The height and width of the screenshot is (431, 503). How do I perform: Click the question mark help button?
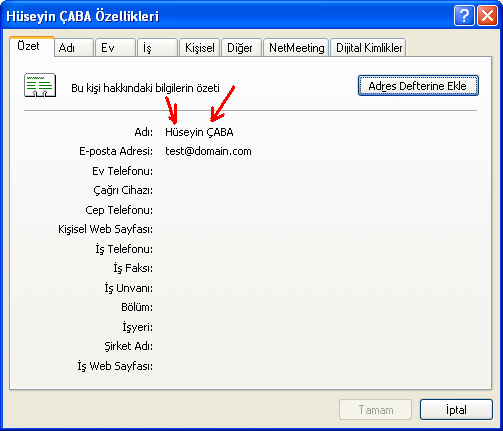tap(464, 15)
